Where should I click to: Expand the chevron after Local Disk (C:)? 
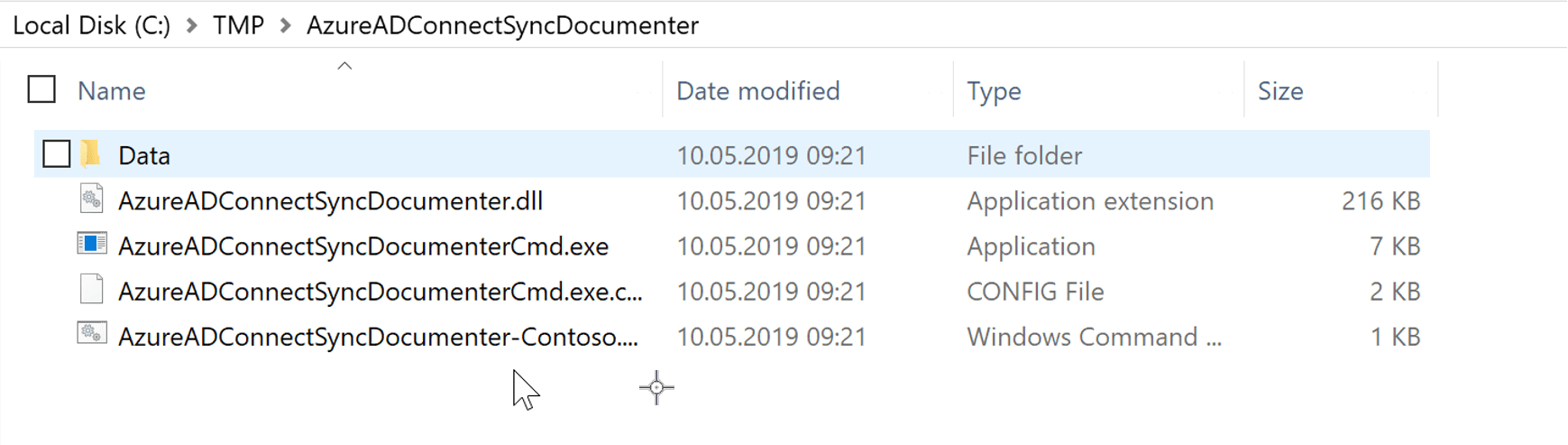pos(191,25)
